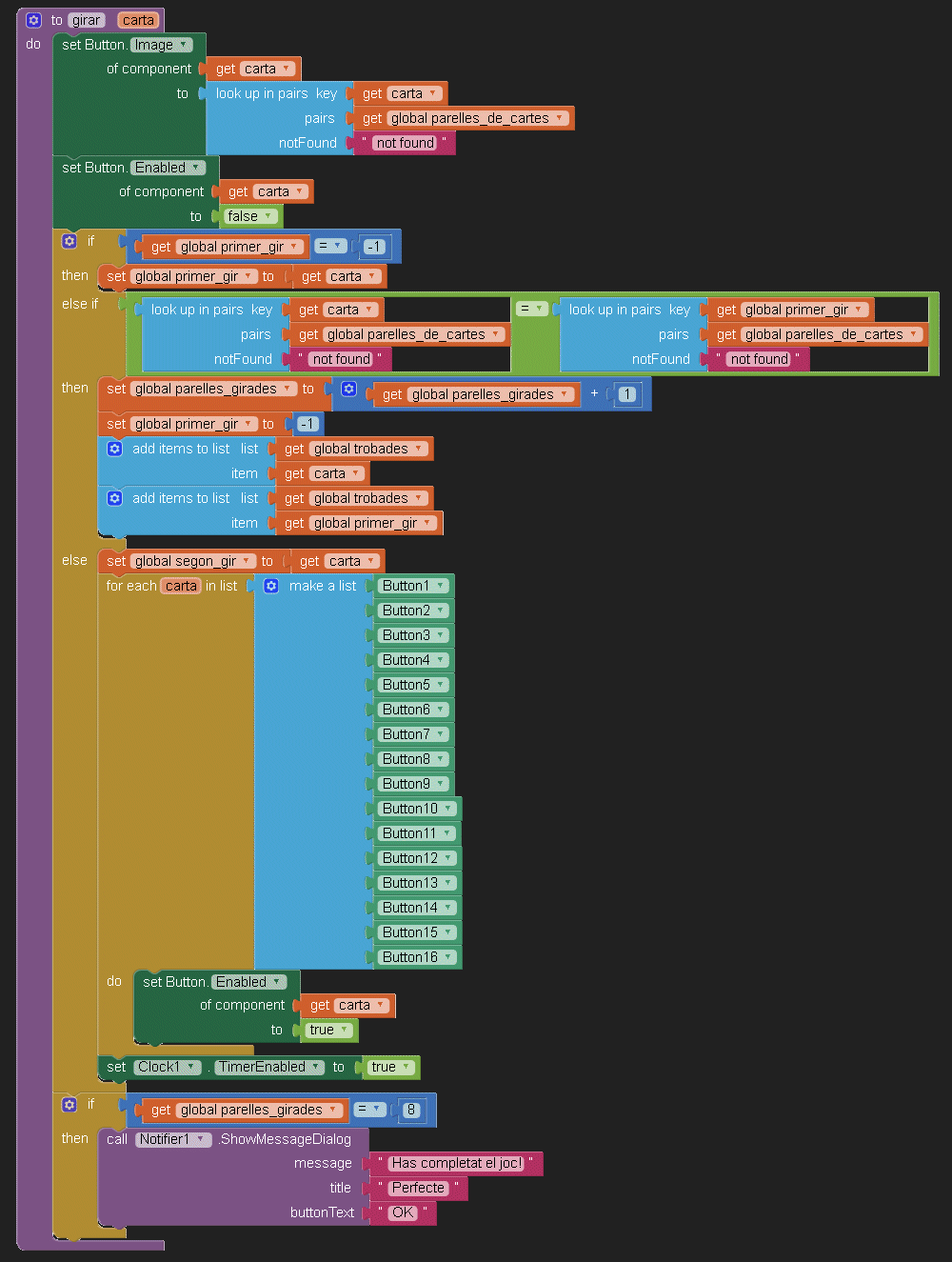Open the Notifier1 component dropdown
The image size is (952, 1262).
[200, 1139]
